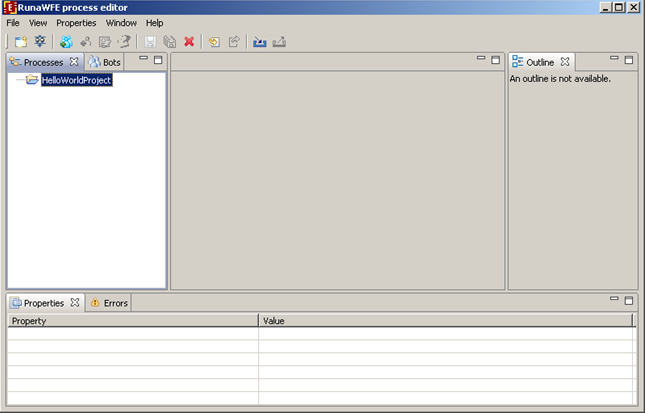Image resolution: width=646 pixels, height=413 pixels.
Task: Click the red X delete icon
Action: click(188, 42)
